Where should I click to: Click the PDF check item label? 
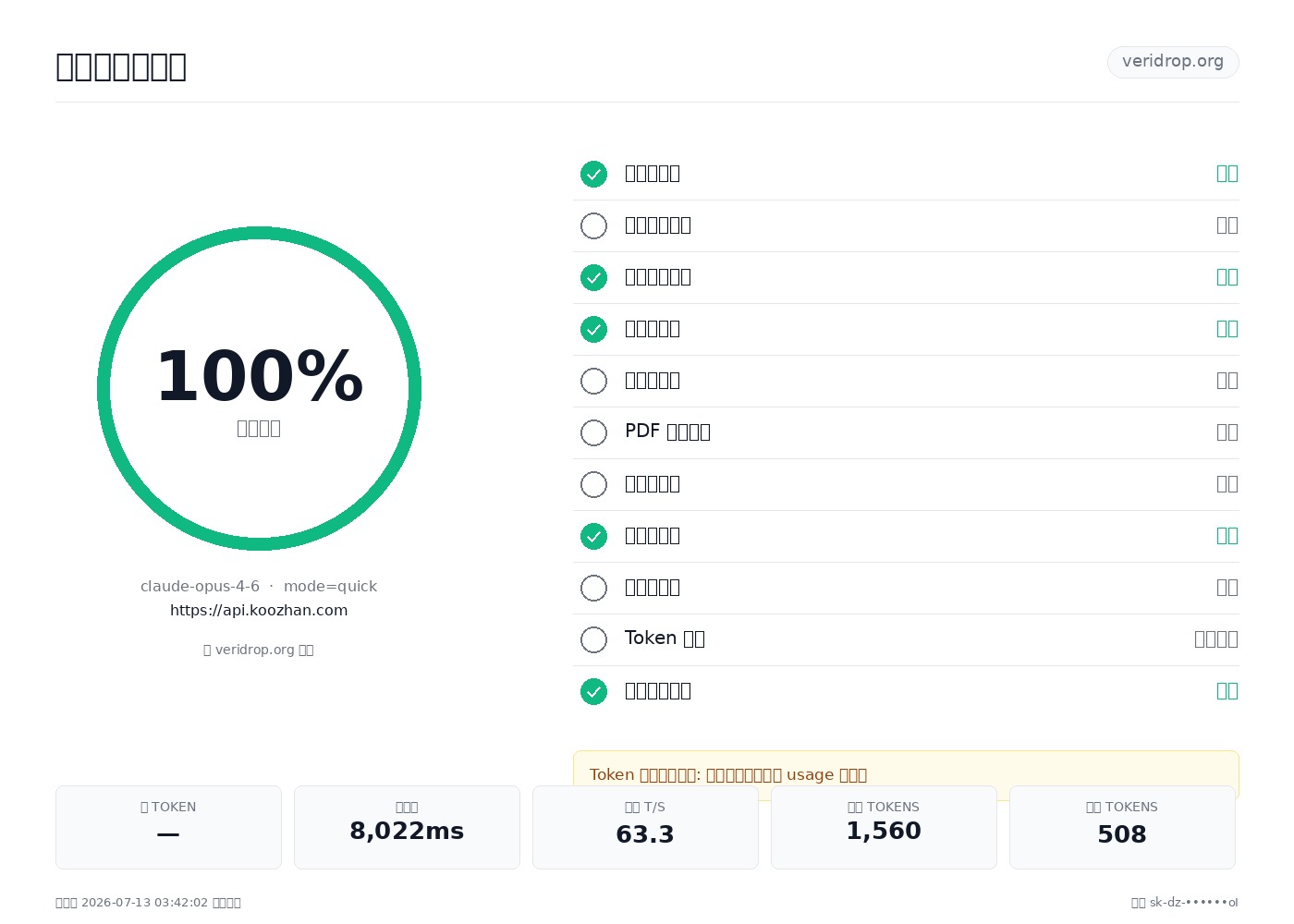pos(667,432)
